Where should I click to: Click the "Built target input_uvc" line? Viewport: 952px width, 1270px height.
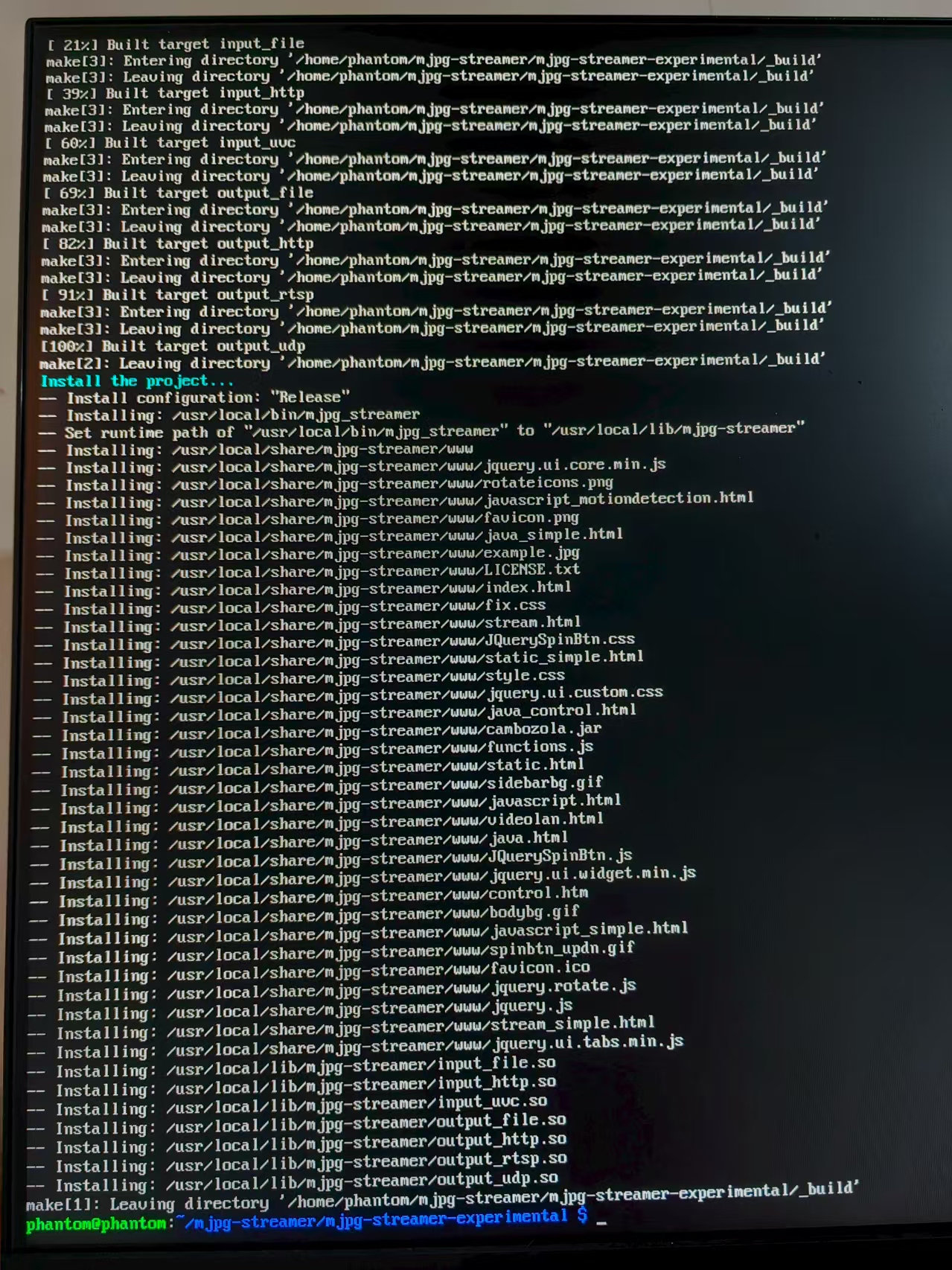[x=170, y=142]
